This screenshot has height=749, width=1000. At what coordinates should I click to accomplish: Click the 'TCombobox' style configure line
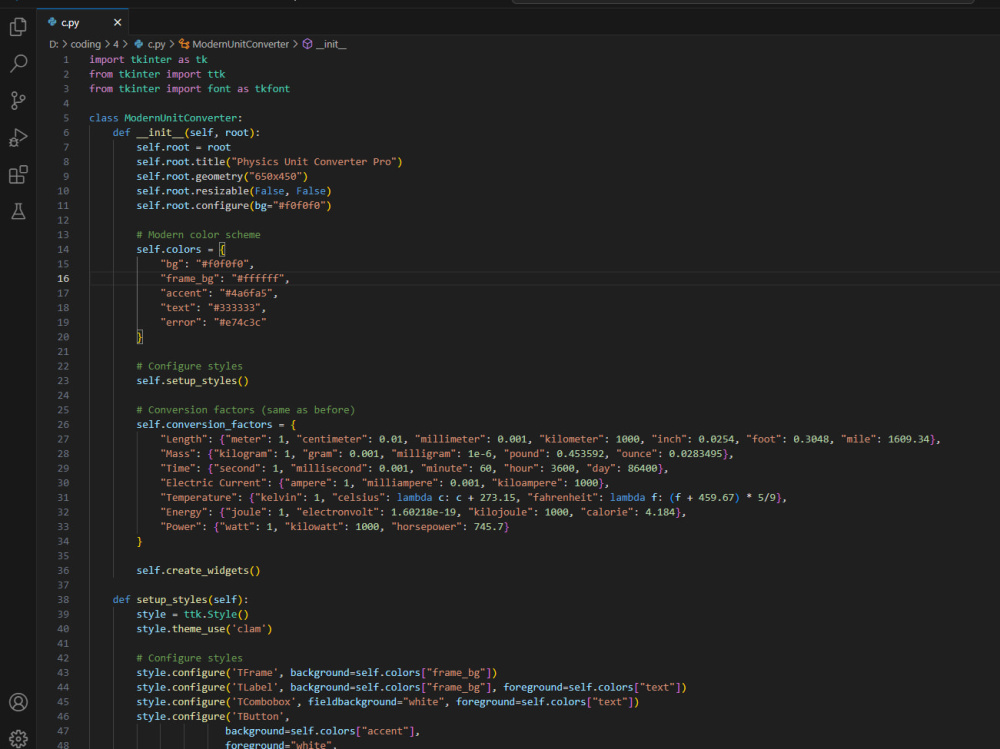[388, 702]
